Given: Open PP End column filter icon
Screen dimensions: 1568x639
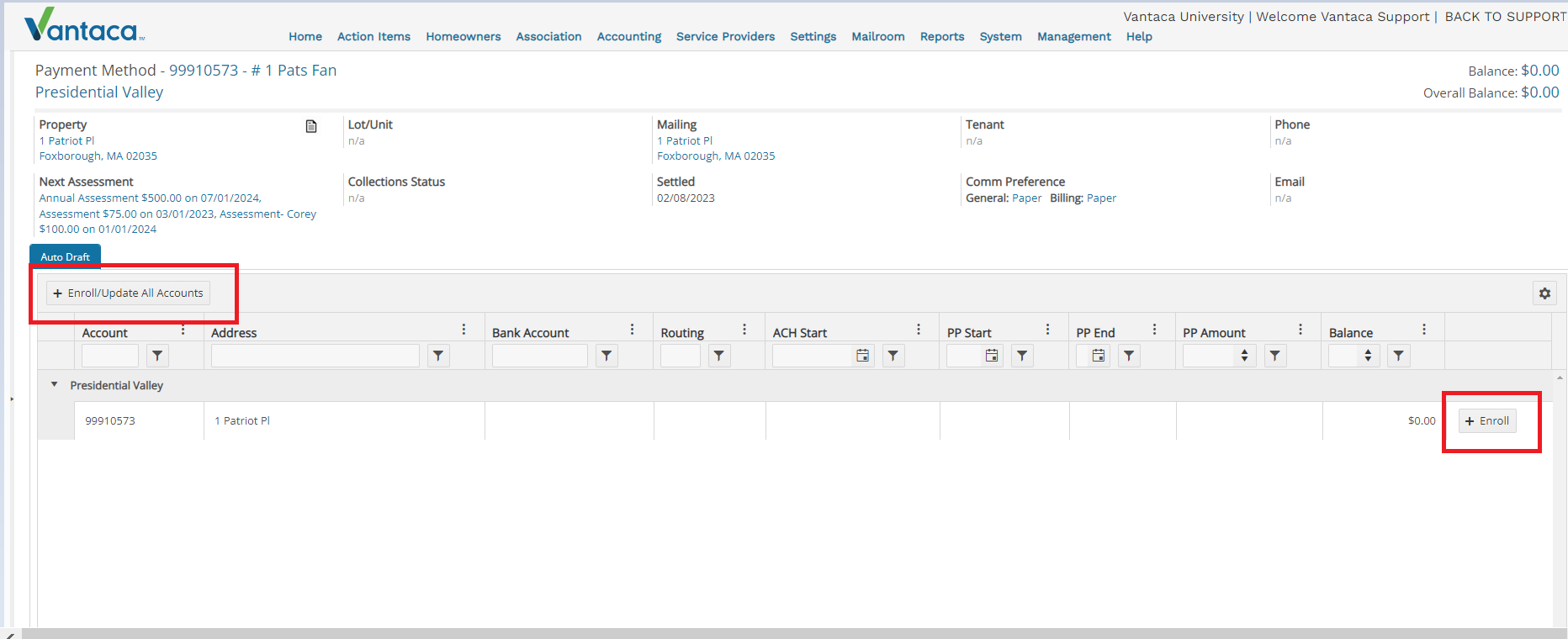Looking at the screenshot, I should click(1129, 356).
